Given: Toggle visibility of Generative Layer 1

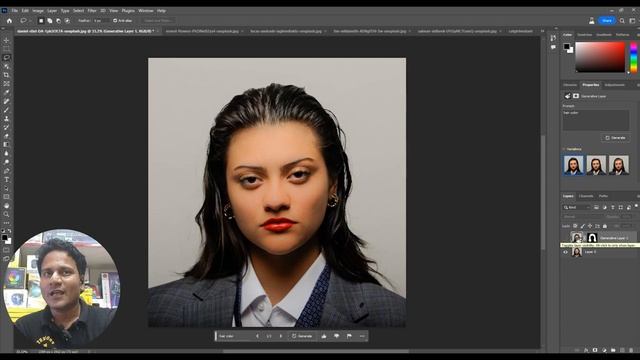Looking at the screenshot, I should coord(565,238).
